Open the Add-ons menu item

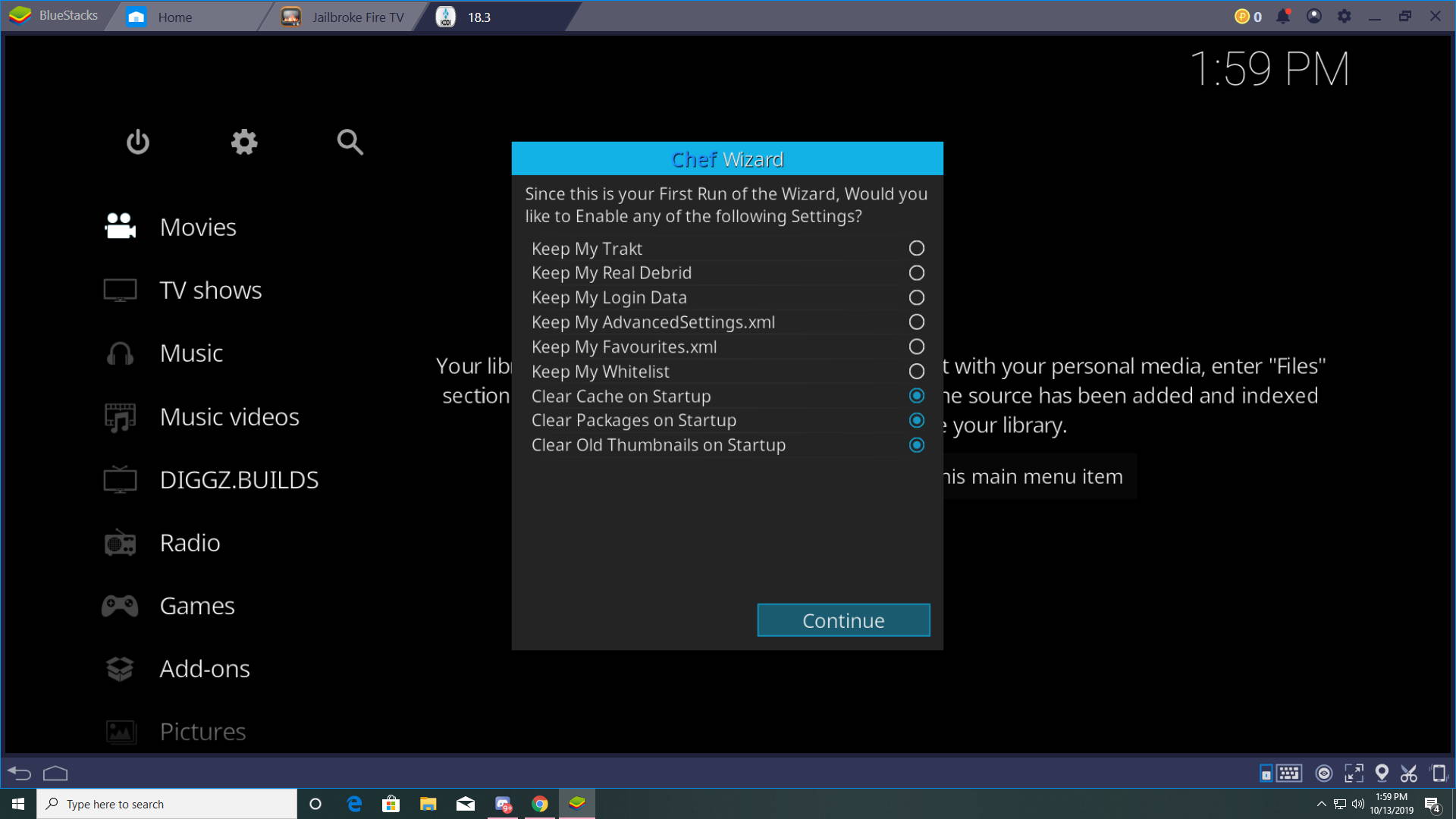point(205,669)
